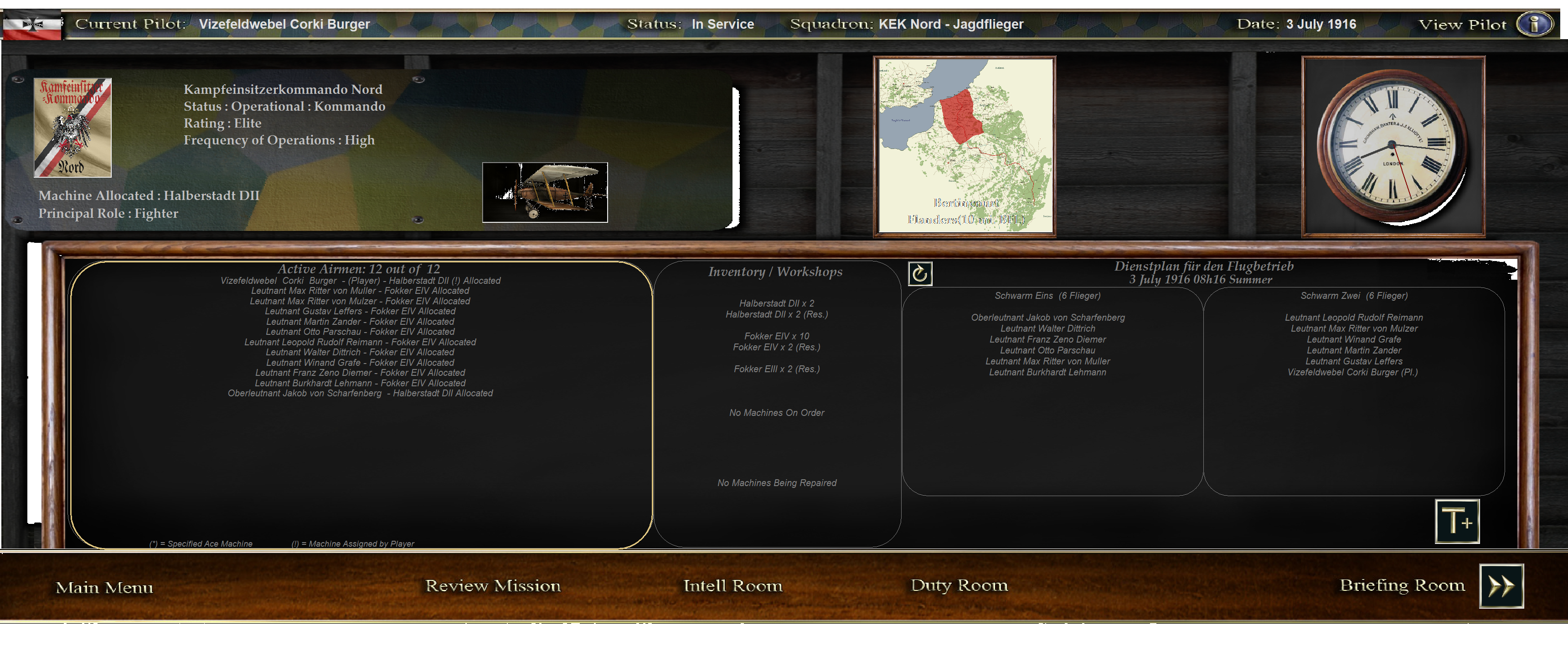Select Leutnant Leopold Rudolf Reimann in Schwarm Zwei
Screen dimensions: 1568x656
tap(1353, 318)
